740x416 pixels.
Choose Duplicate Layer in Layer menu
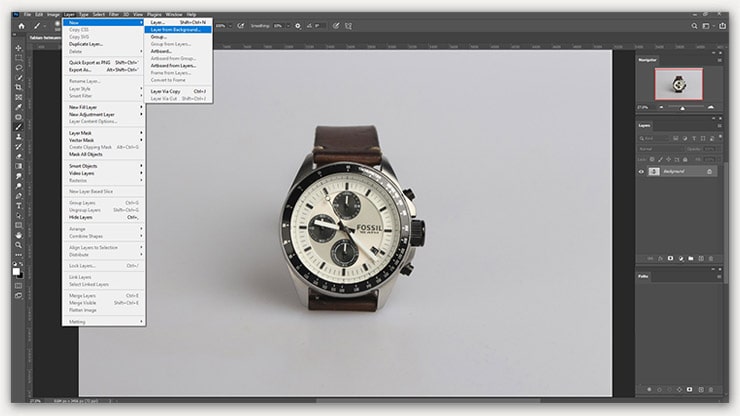[x=104, y=44]
